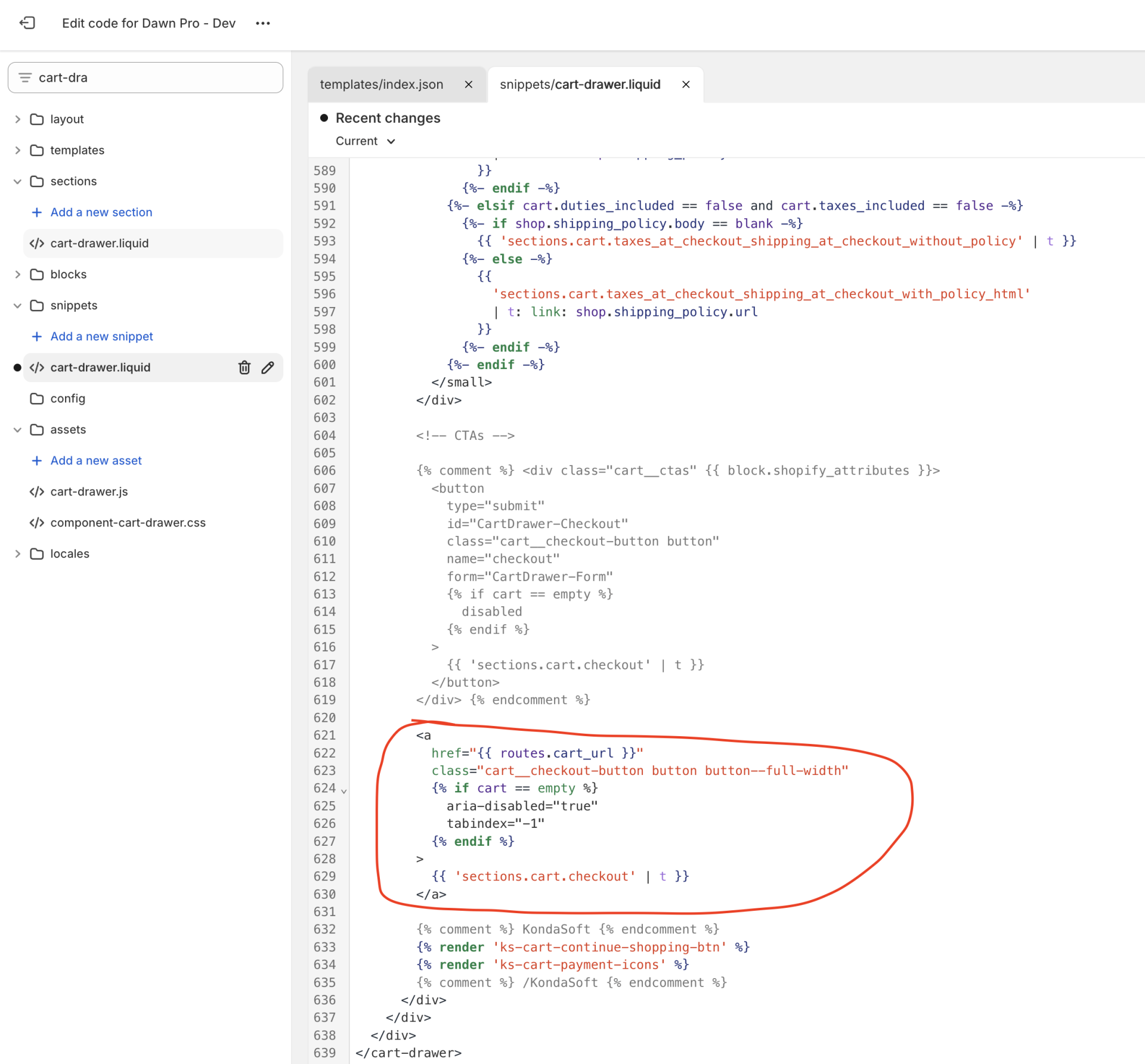Screen dimensions: 1145x1064
Task: Click Add a new section link
Action: (x=101, y=212)
